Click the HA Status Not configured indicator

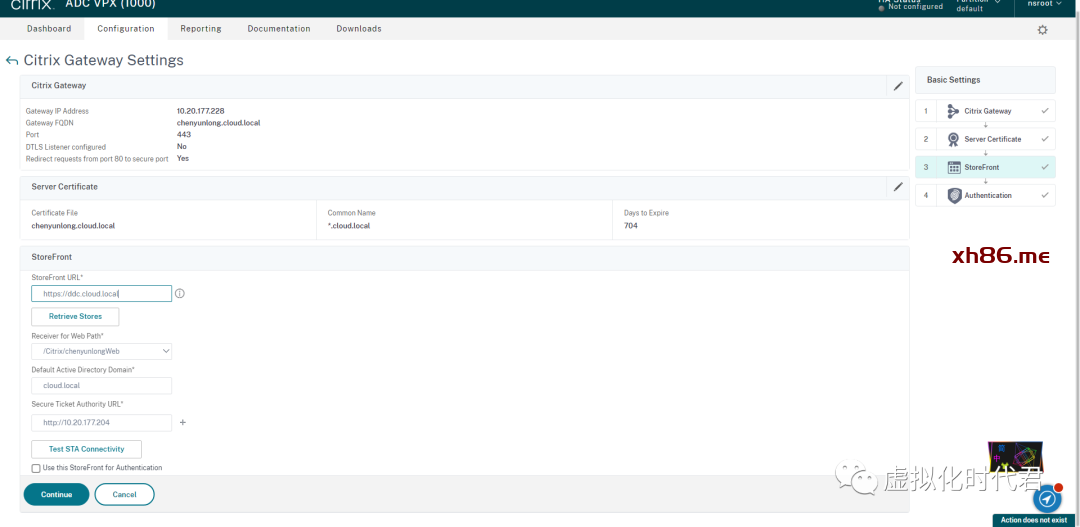pyautogui.click(x=911, y=5)
